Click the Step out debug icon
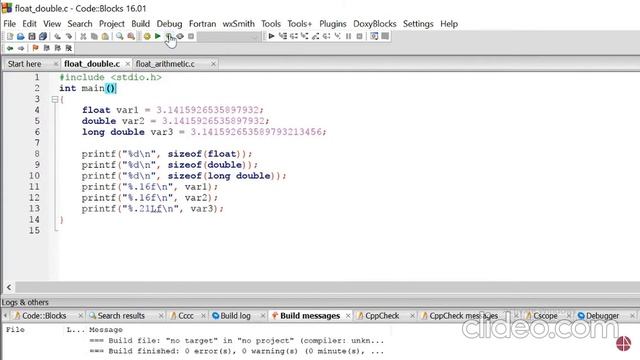The image size is (640, 360). click(x=316, y=36)
